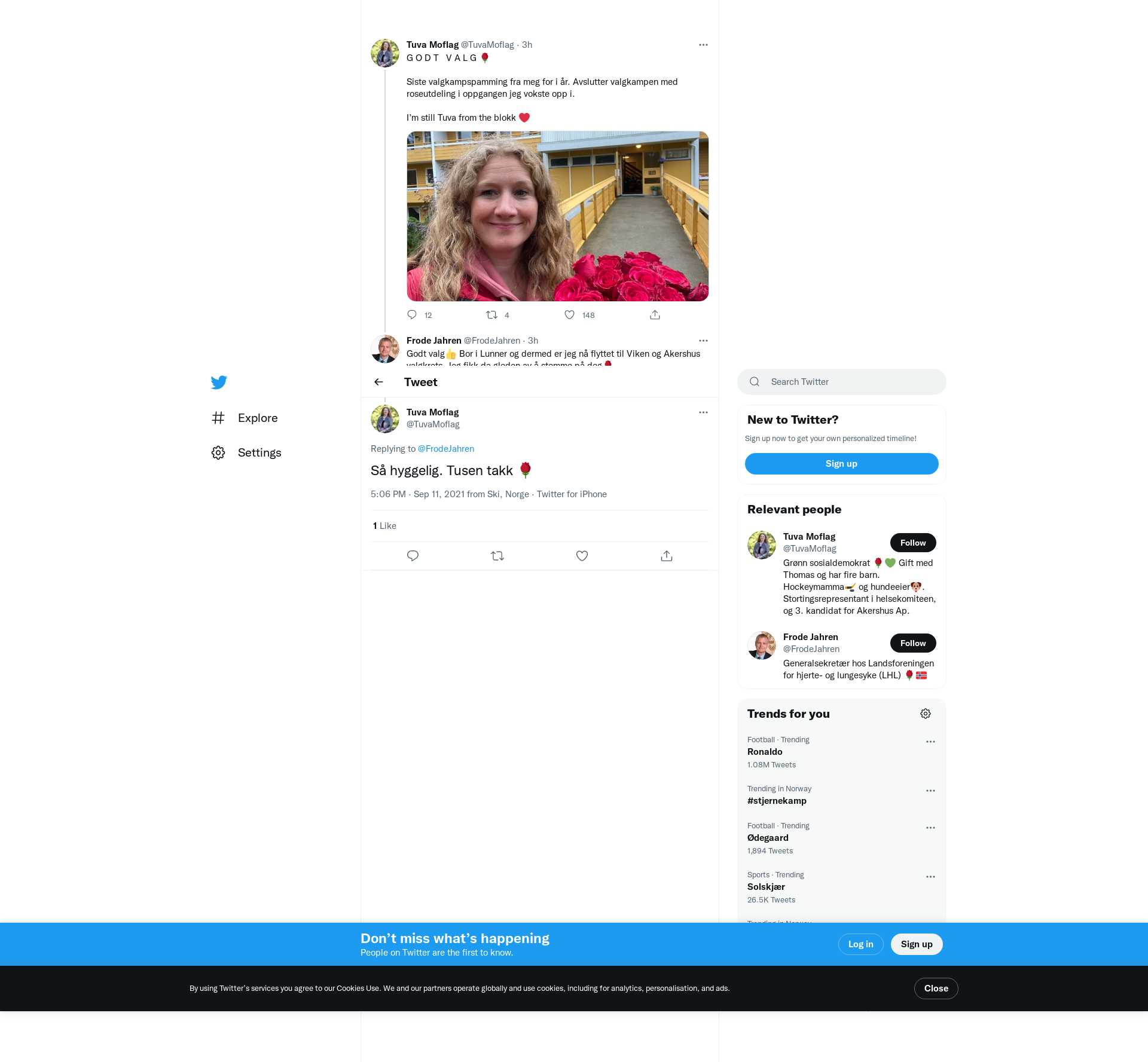Open the selfie photo with roses
Image resolution: width=1148 pixels, height=1062 pixels.
tap(558, 216)
